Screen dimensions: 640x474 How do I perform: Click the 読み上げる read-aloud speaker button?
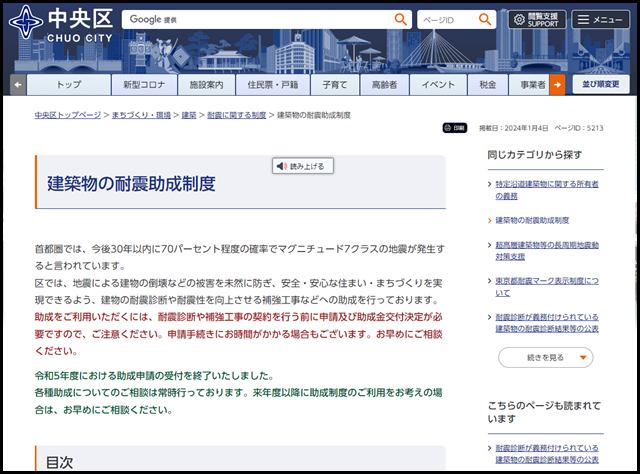pos(300,166)
